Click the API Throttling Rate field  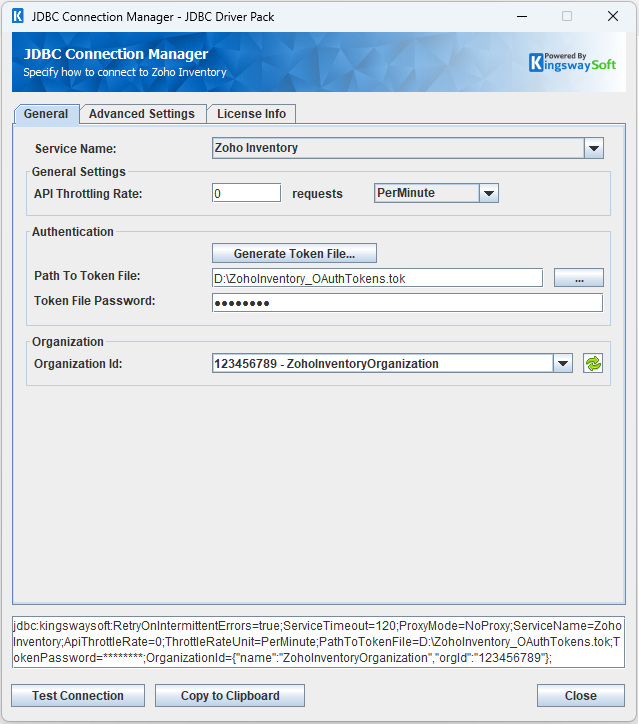tap(246, 193)
